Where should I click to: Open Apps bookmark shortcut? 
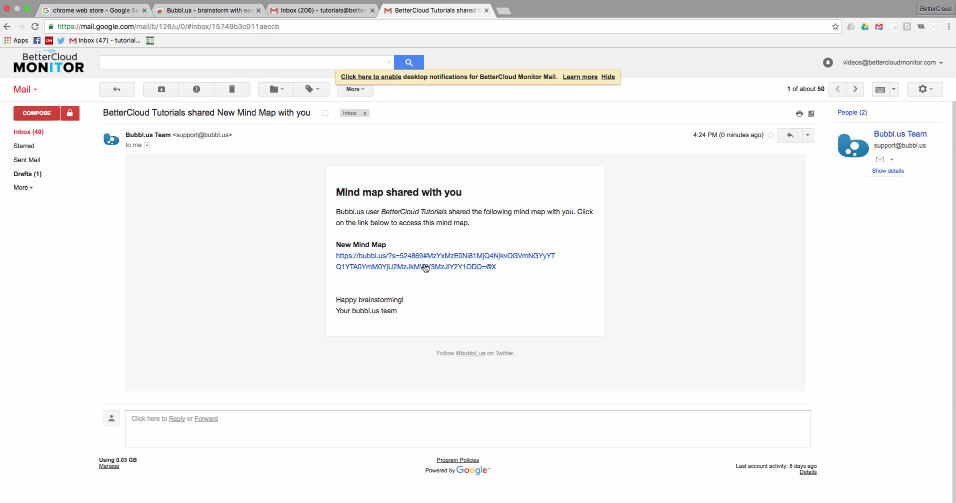coord(16,41)
